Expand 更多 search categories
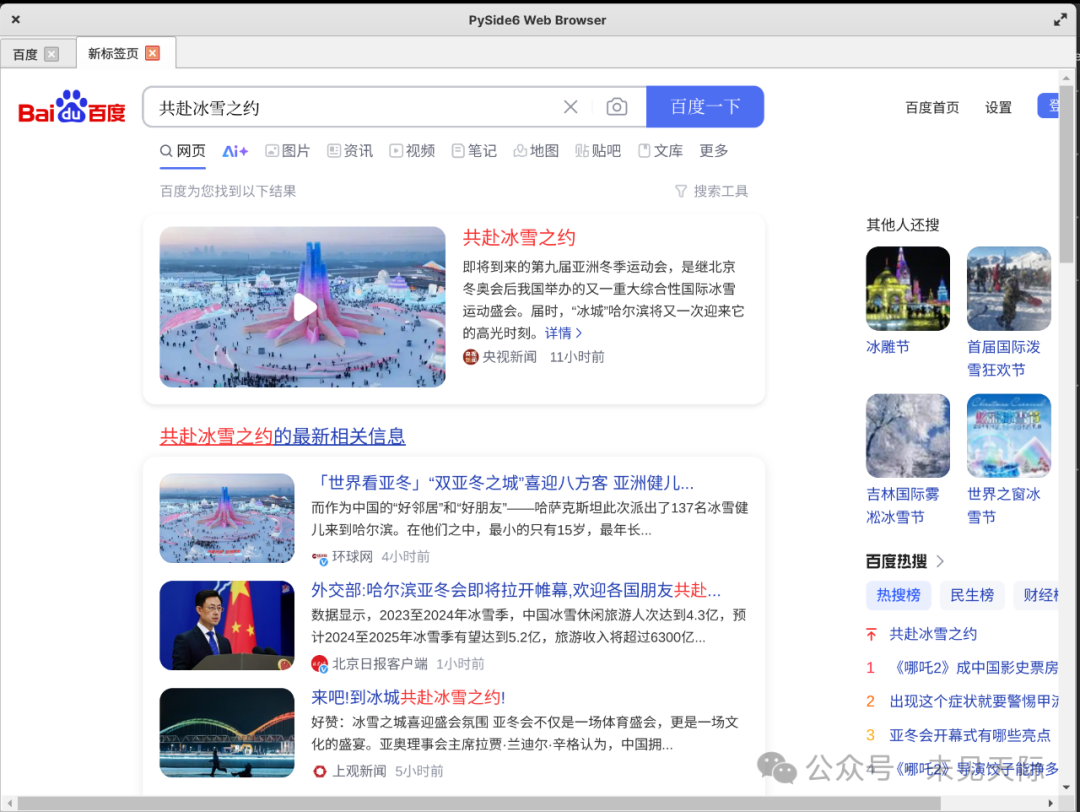Viewport: 1080px width, 812px height. pos(714,151)
